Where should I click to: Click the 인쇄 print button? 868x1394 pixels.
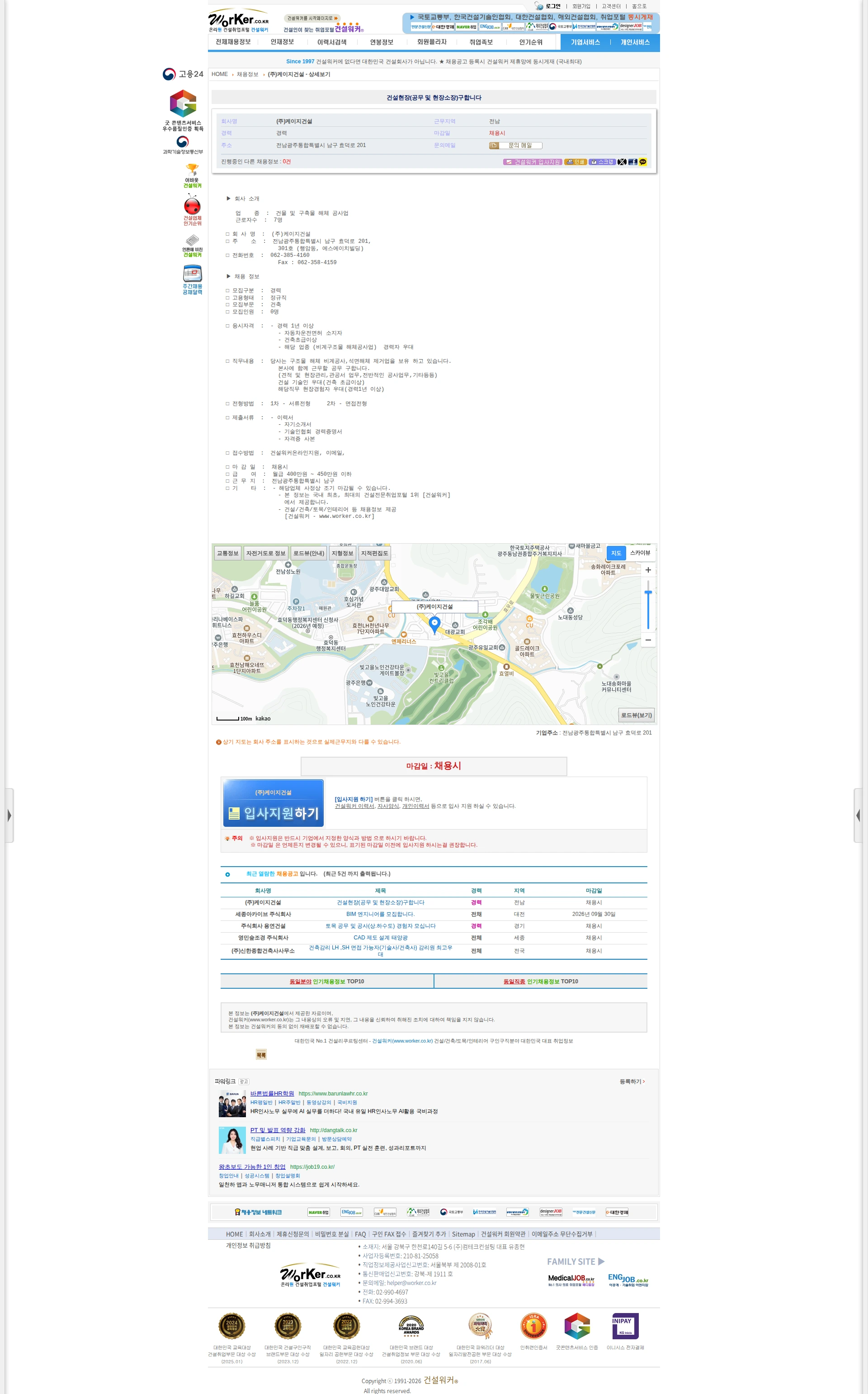click(x=575, y=162)
